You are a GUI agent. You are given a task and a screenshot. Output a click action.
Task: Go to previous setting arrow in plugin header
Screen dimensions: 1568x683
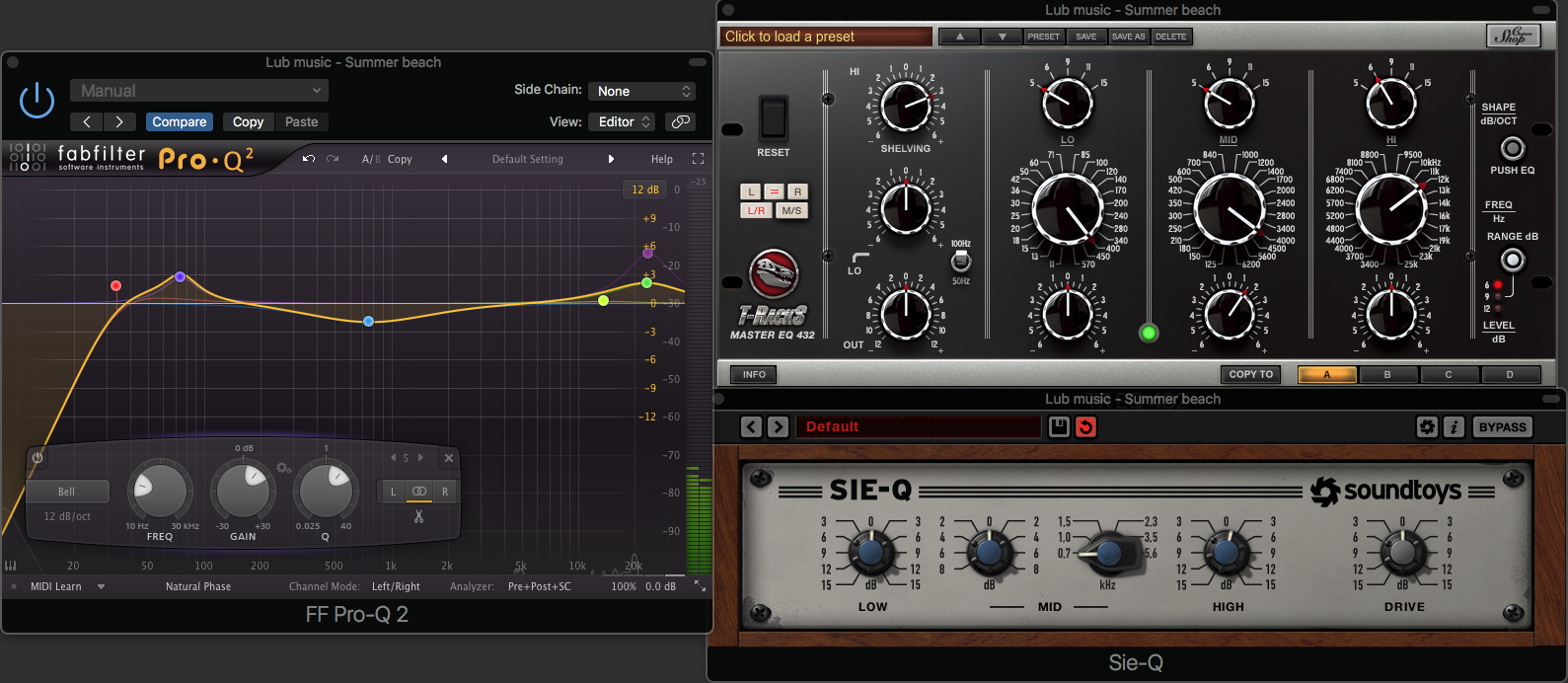point(87,121)
